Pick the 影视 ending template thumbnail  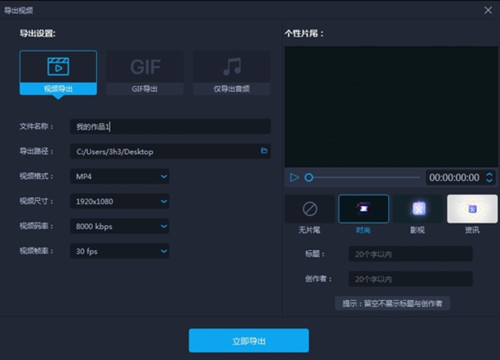(418, 209)
